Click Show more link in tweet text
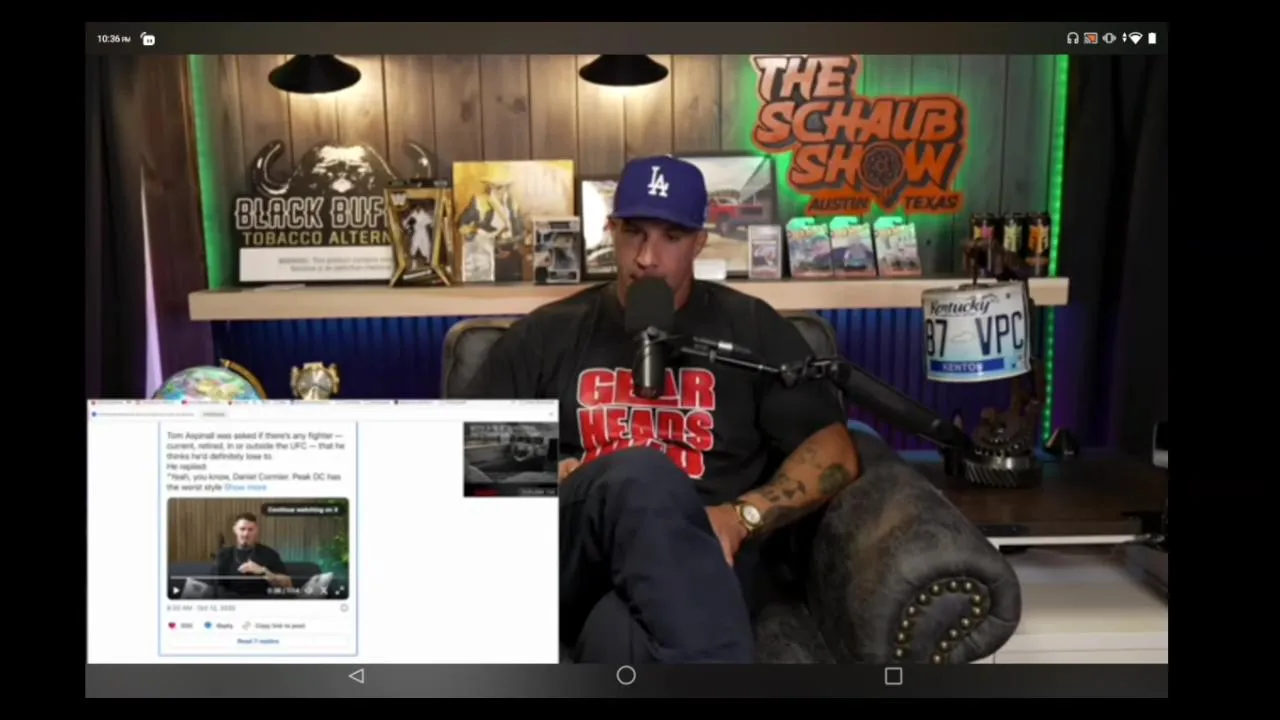 [x=245, y=487]
